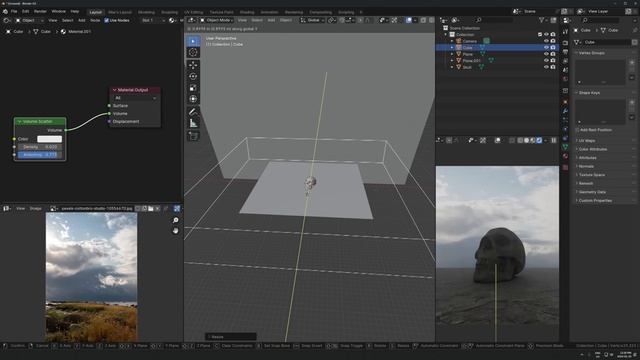
Task: Open Material Output target All dropdown
Action: (135, 98)
